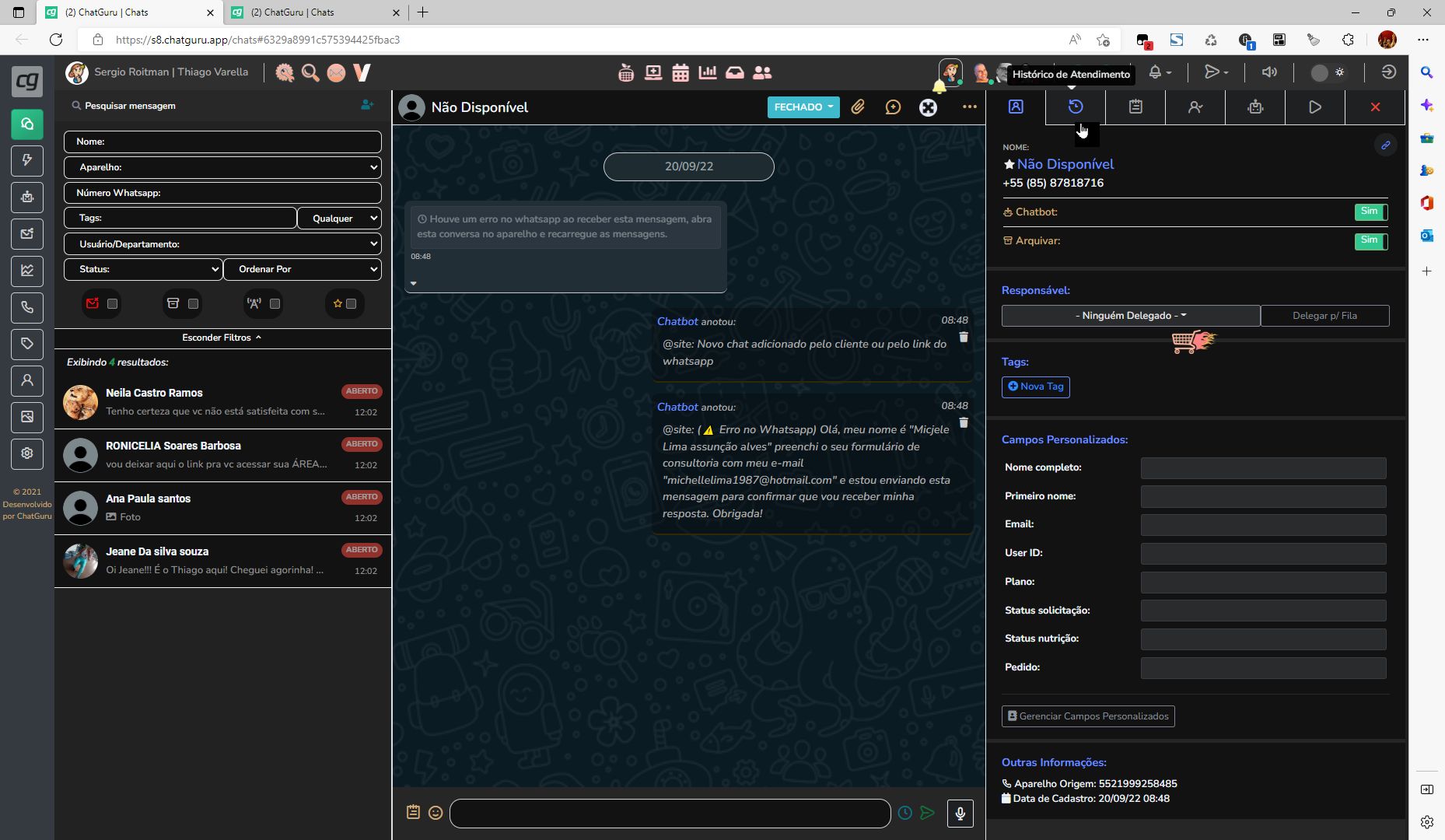Open the notifications bell dropdown

[x=1160, y=72]
